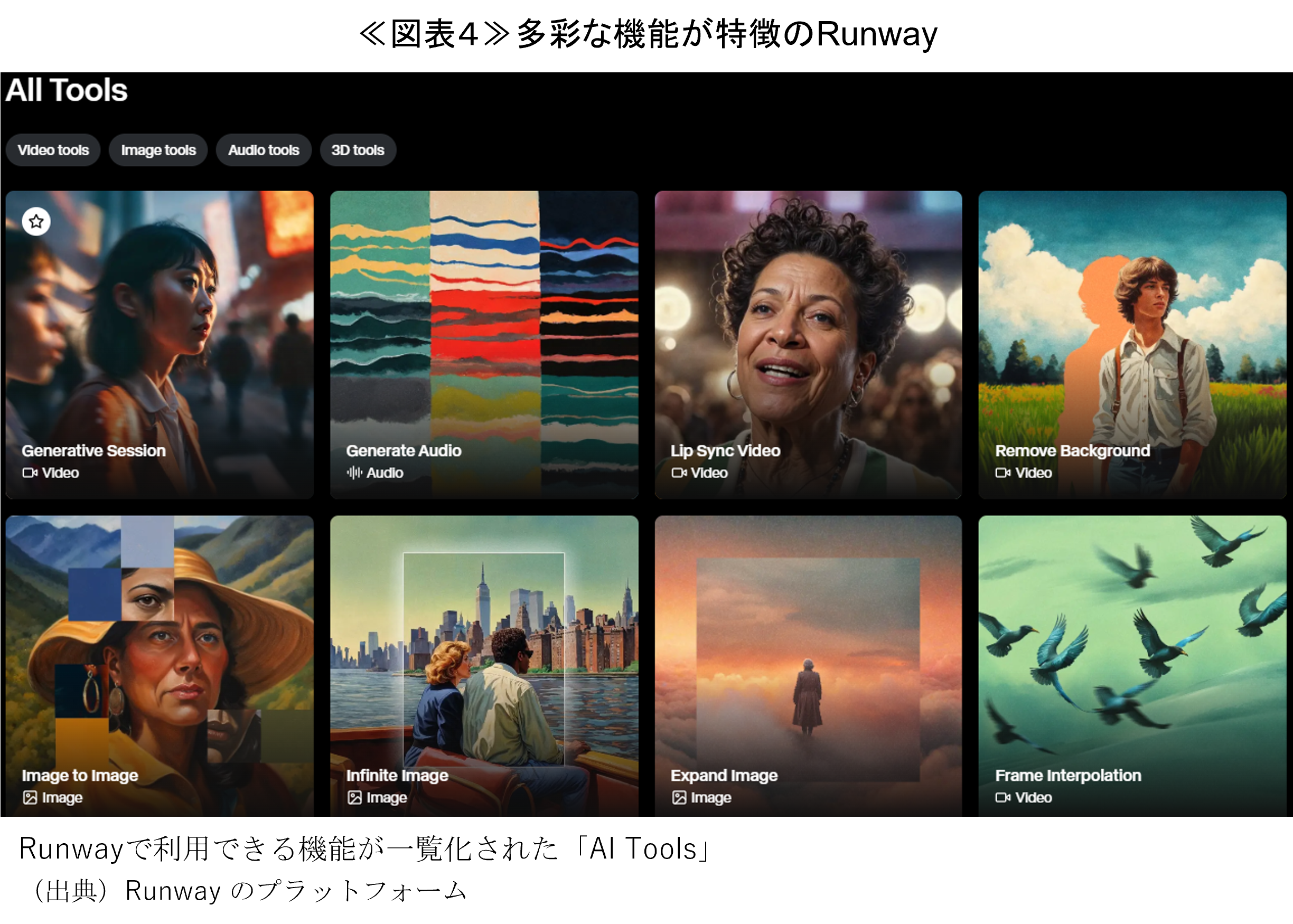Click the video camera icon under Remove Background
Image resolution: width=1293 pixels, height=924 pixels.
(1004, 473)
